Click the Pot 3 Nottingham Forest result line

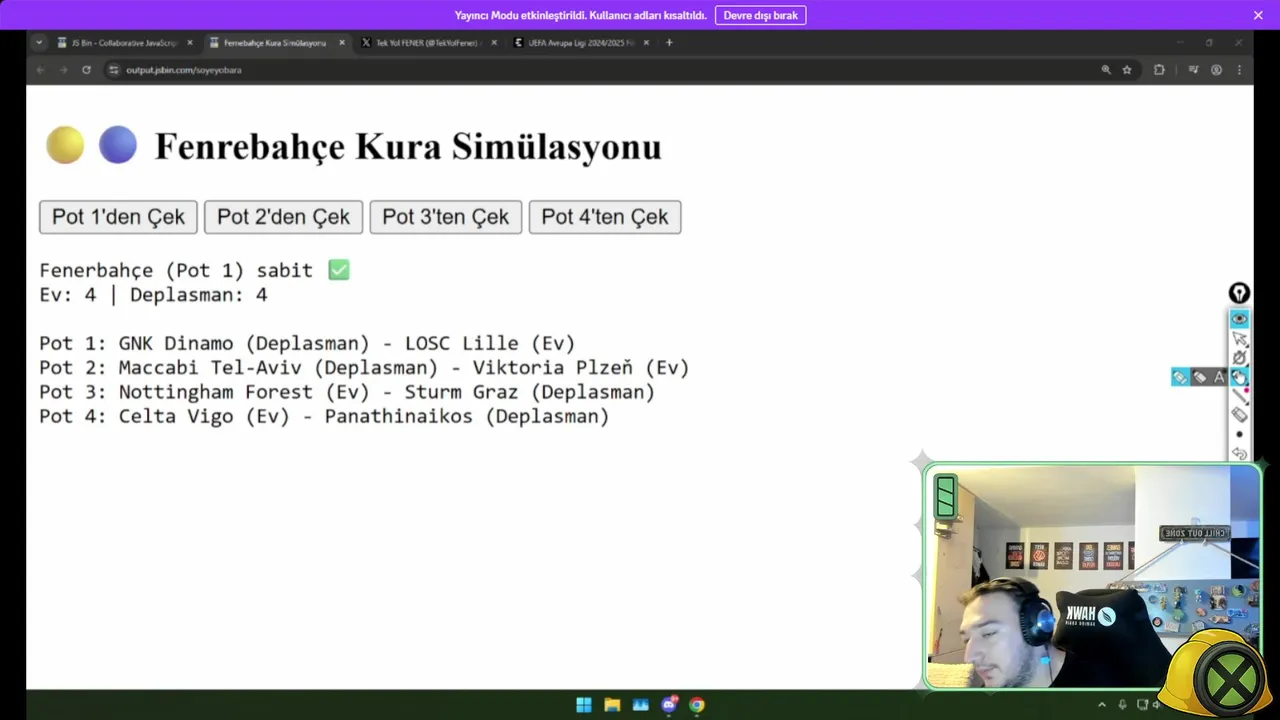coord(347,392)
